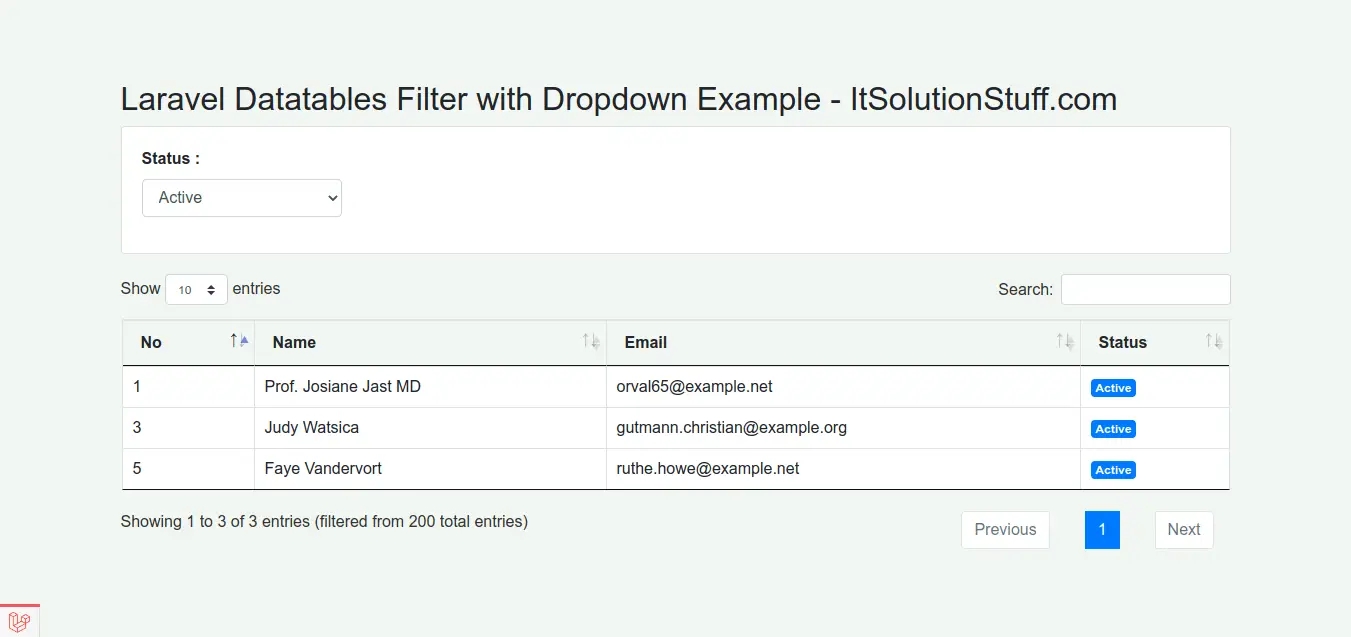This screenshot has width=1351, height=637.
Task: Click email ruthe.howe@example.net cell
Action: (x=708, y=469)
